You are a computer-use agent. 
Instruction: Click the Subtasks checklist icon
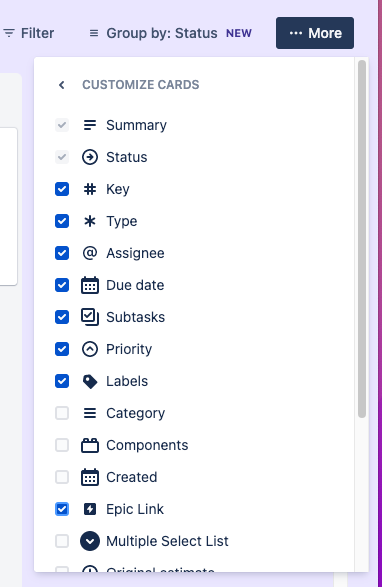click(x=90, y=317)
